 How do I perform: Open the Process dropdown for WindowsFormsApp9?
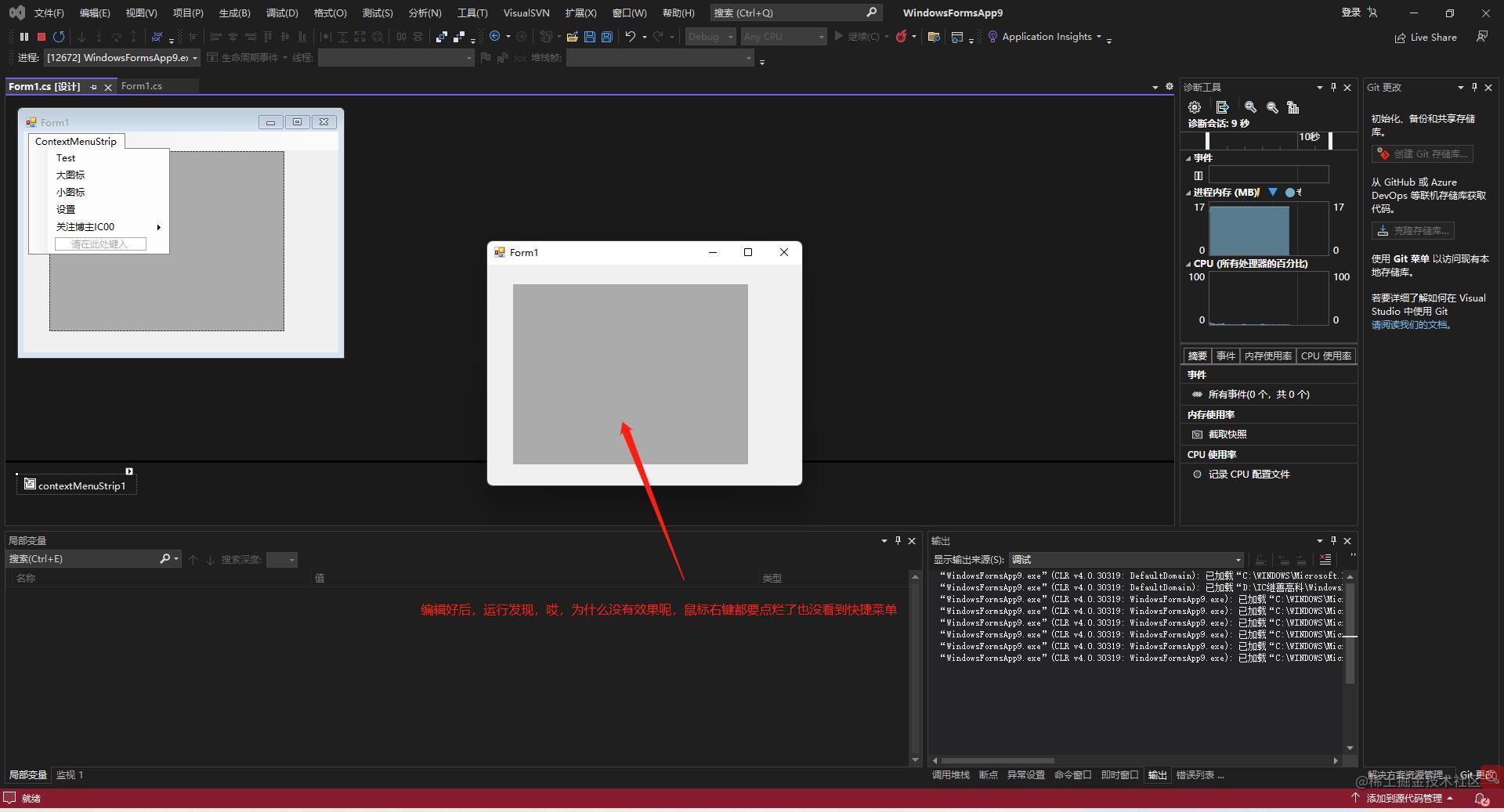(122, 58)
